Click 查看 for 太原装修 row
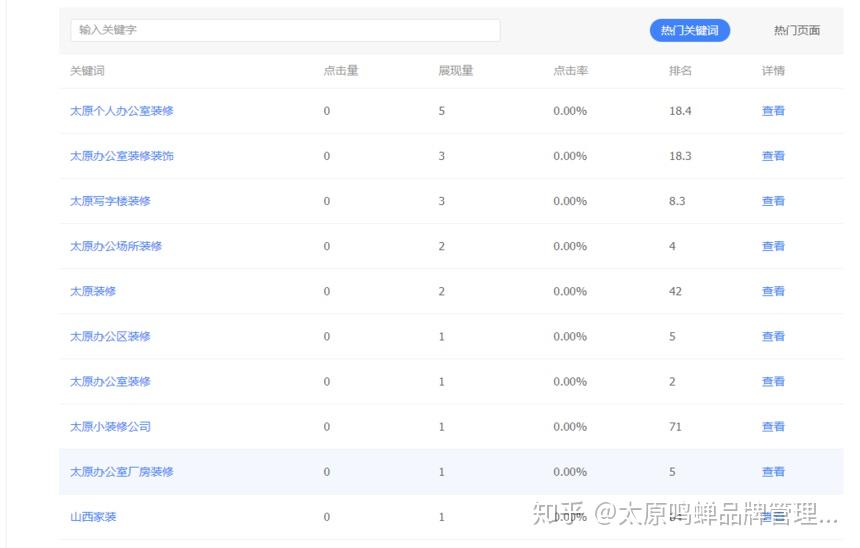This screenshot has height=548, width=860. tap(773, 291)
